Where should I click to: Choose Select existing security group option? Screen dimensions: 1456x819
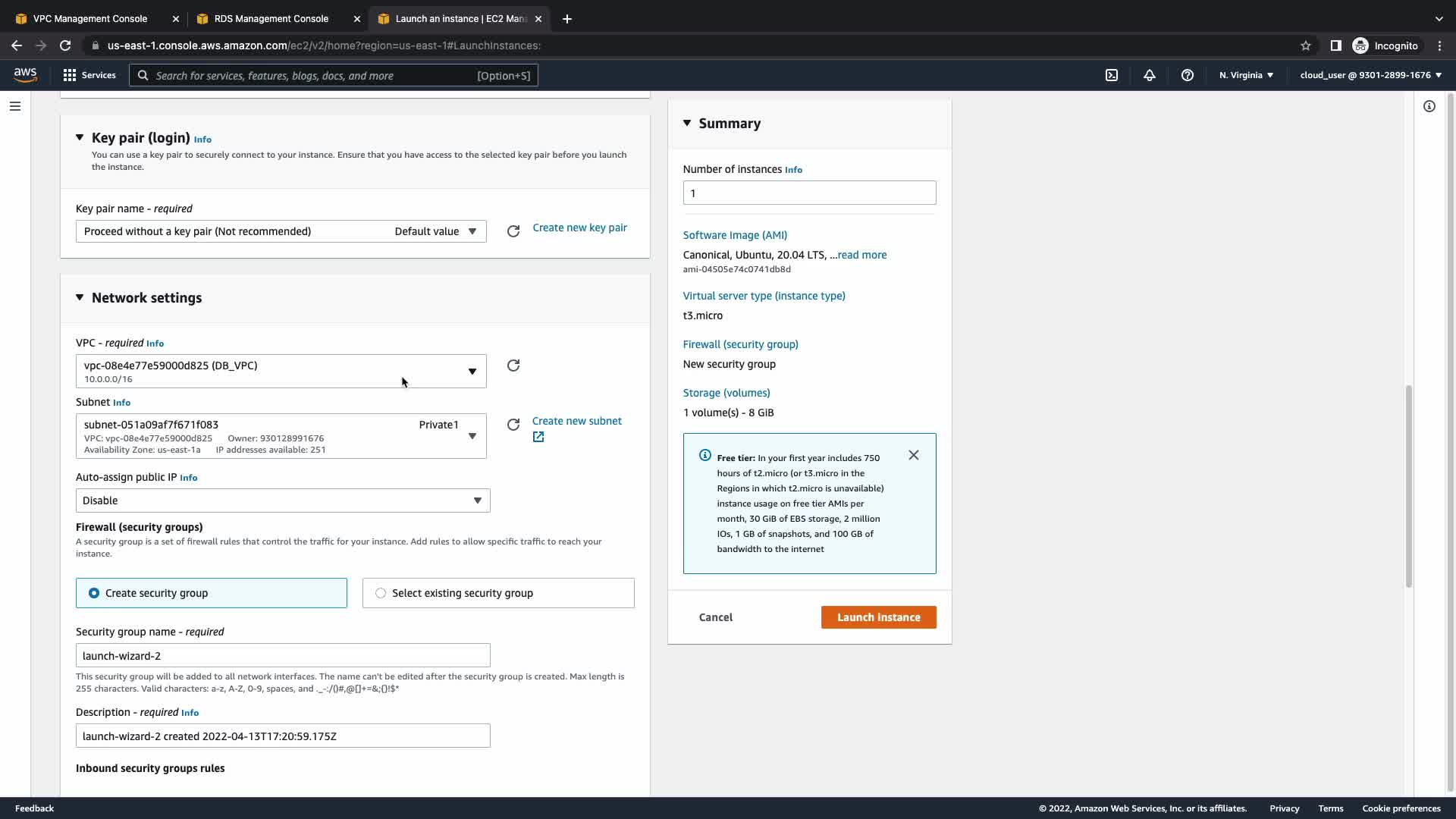[x=381, y=593]
